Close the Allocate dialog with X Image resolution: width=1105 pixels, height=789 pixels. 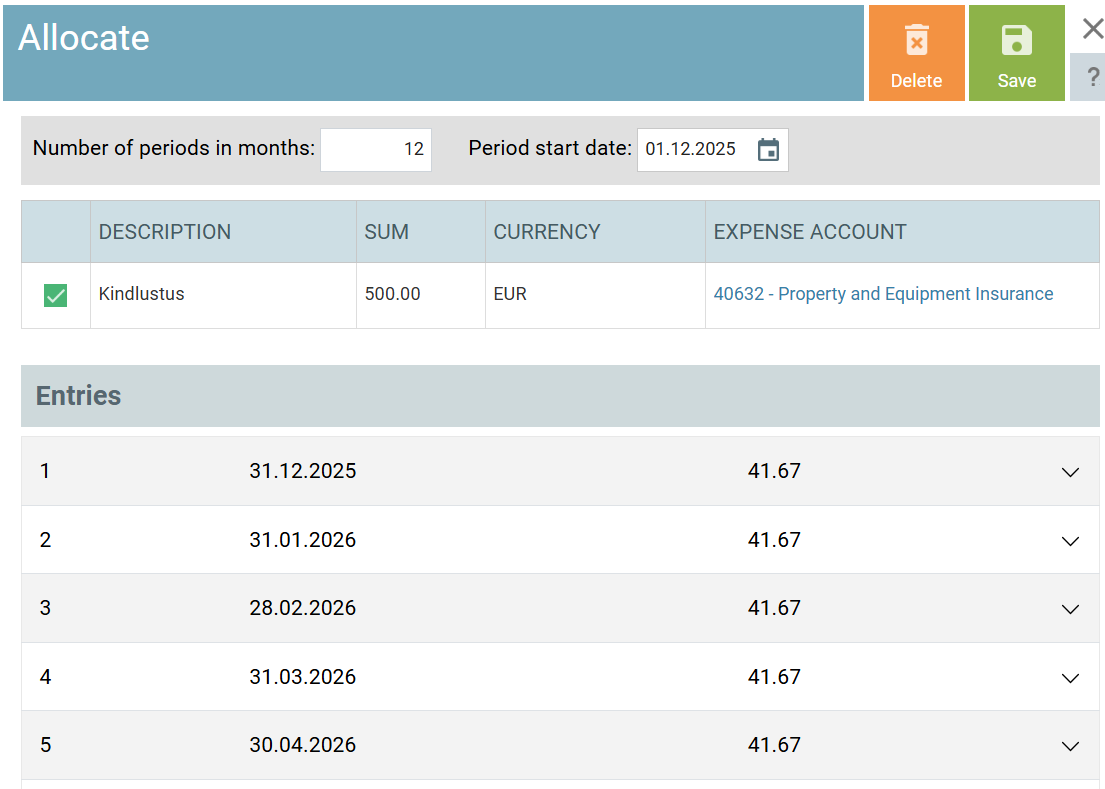[1092, 29]
